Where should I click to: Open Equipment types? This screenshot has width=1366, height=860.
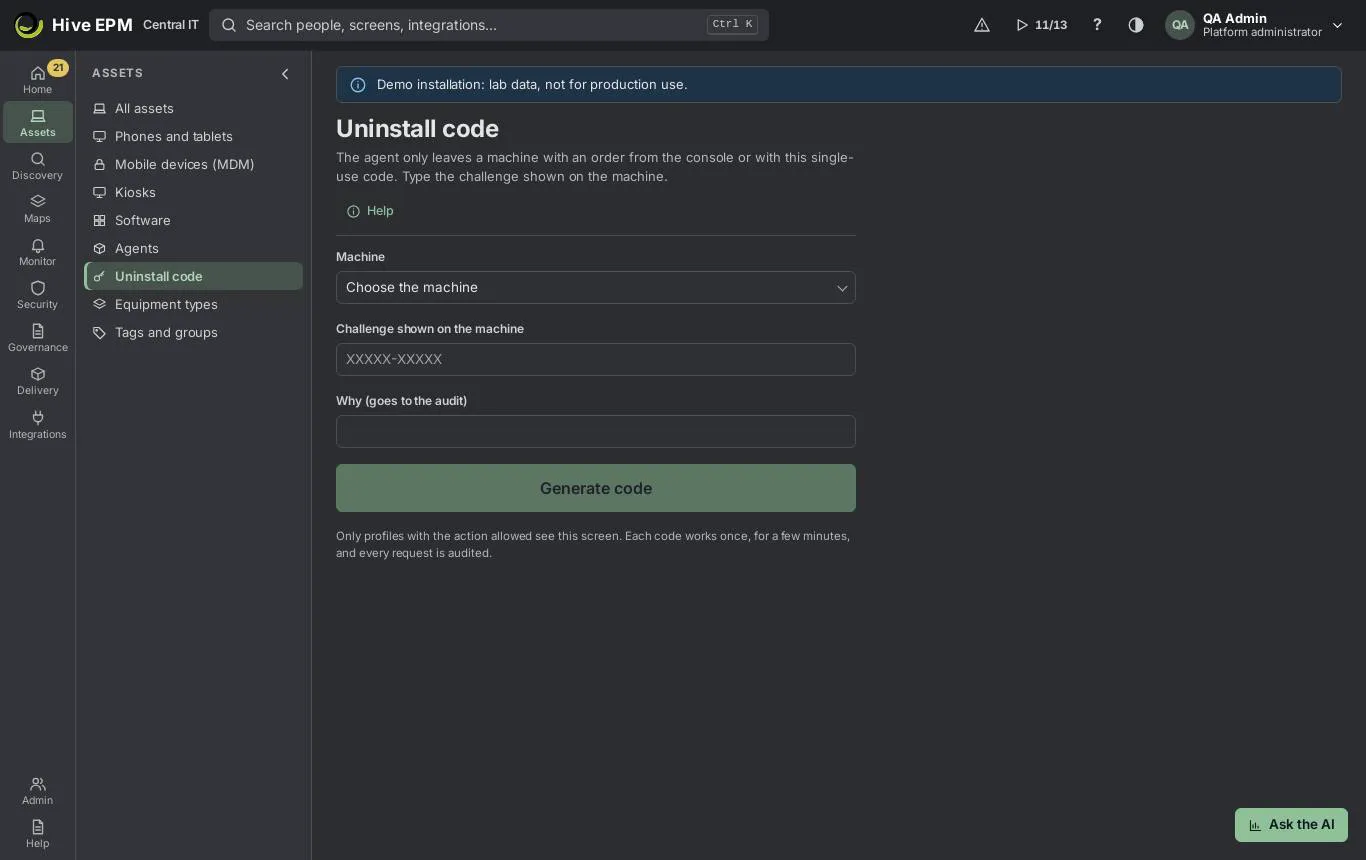point(193,304)
